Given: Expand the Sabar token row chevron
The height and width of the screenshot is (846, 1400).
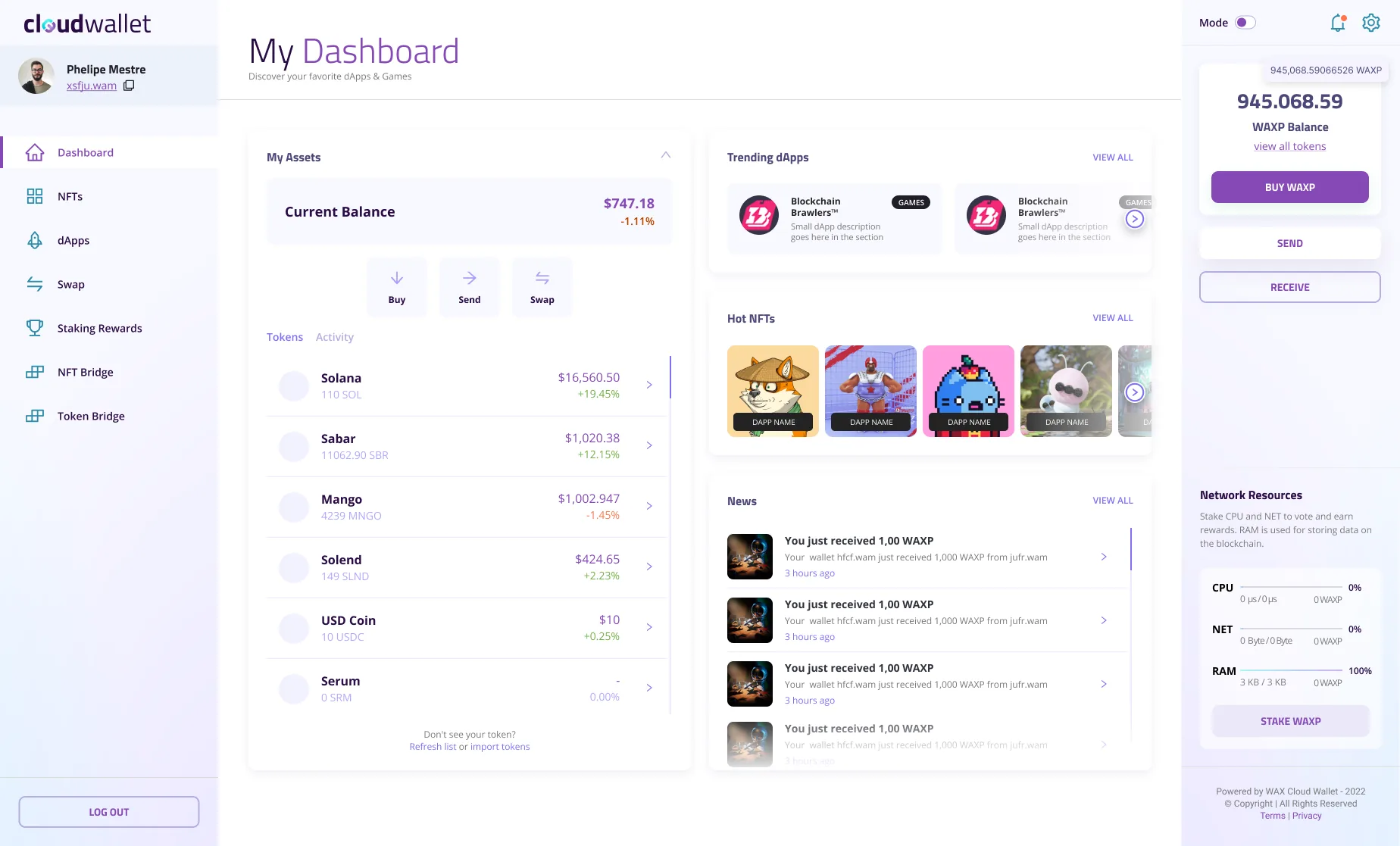Looking at the screenshot, I should point(649,445).
